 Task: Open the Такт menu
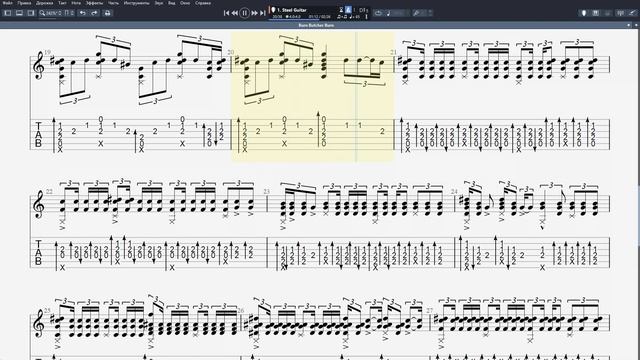(62, 3)
